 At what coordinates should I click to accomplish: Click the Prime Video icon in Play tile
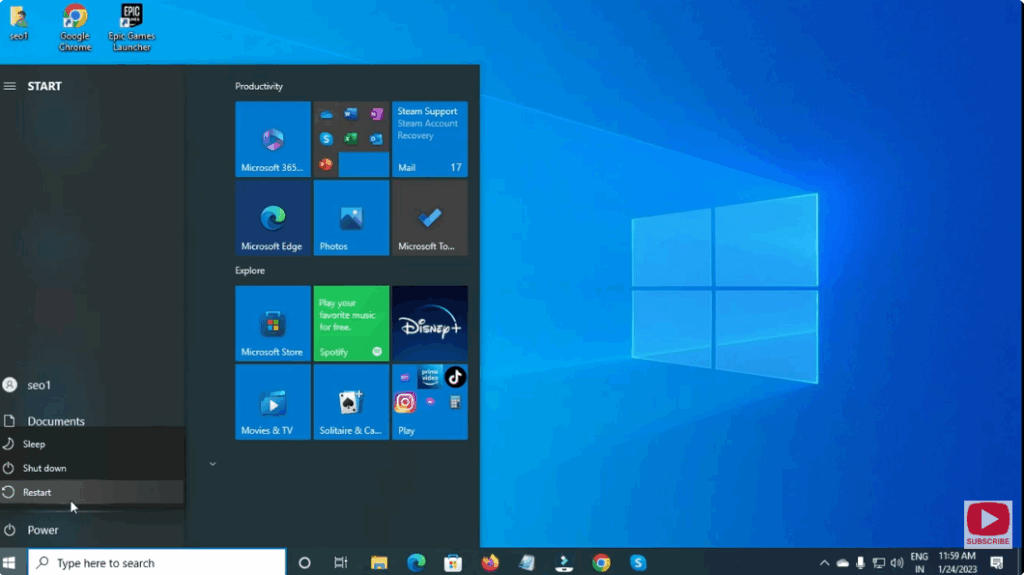tap(430, 377)
